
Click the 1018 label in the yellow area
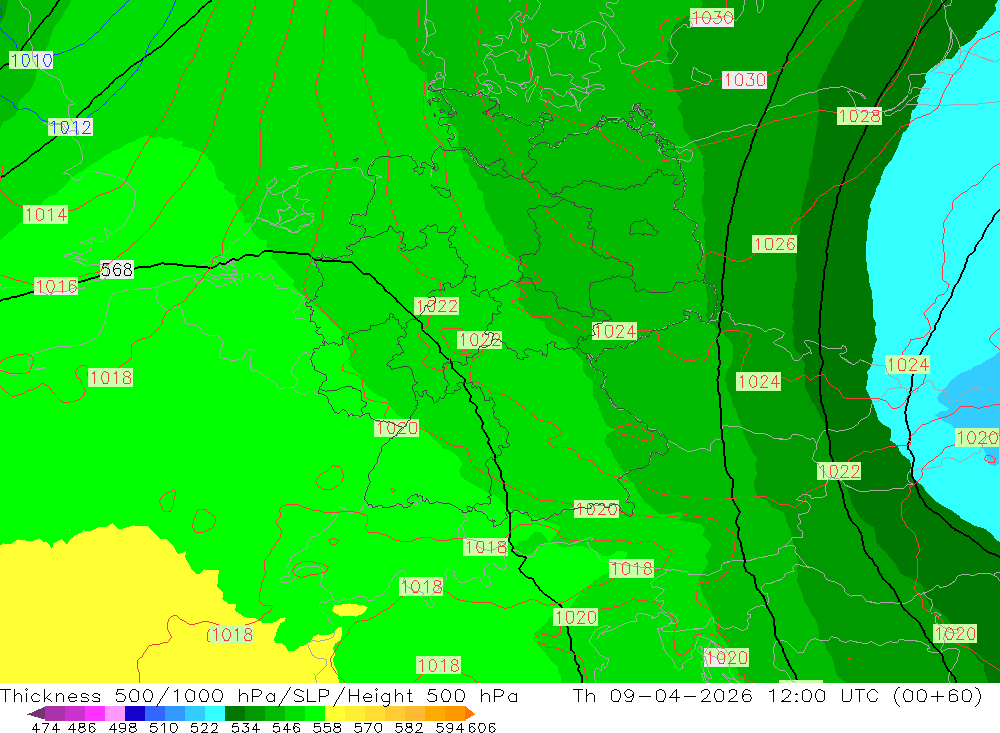tap(230, 635)
